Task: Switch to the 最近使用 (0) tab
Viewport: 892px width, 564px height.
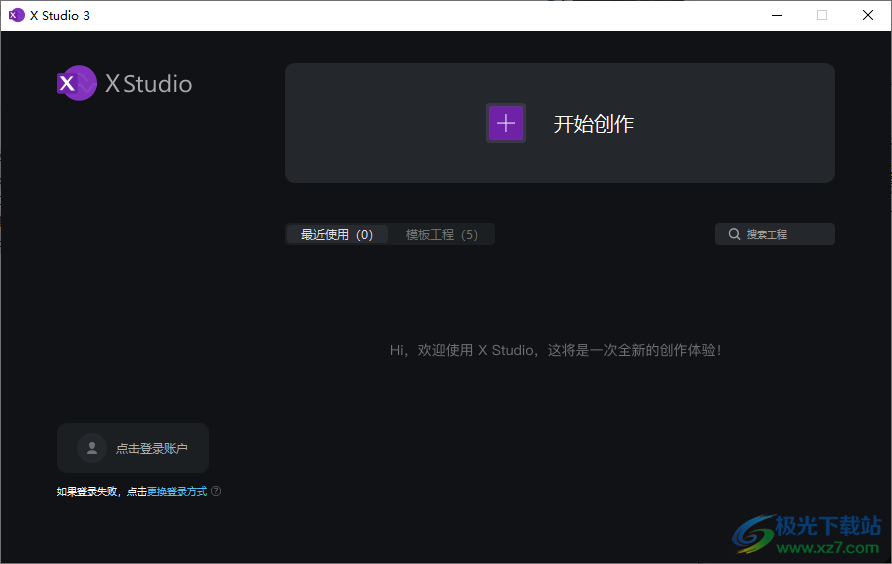Action: [x=337, y=234]
